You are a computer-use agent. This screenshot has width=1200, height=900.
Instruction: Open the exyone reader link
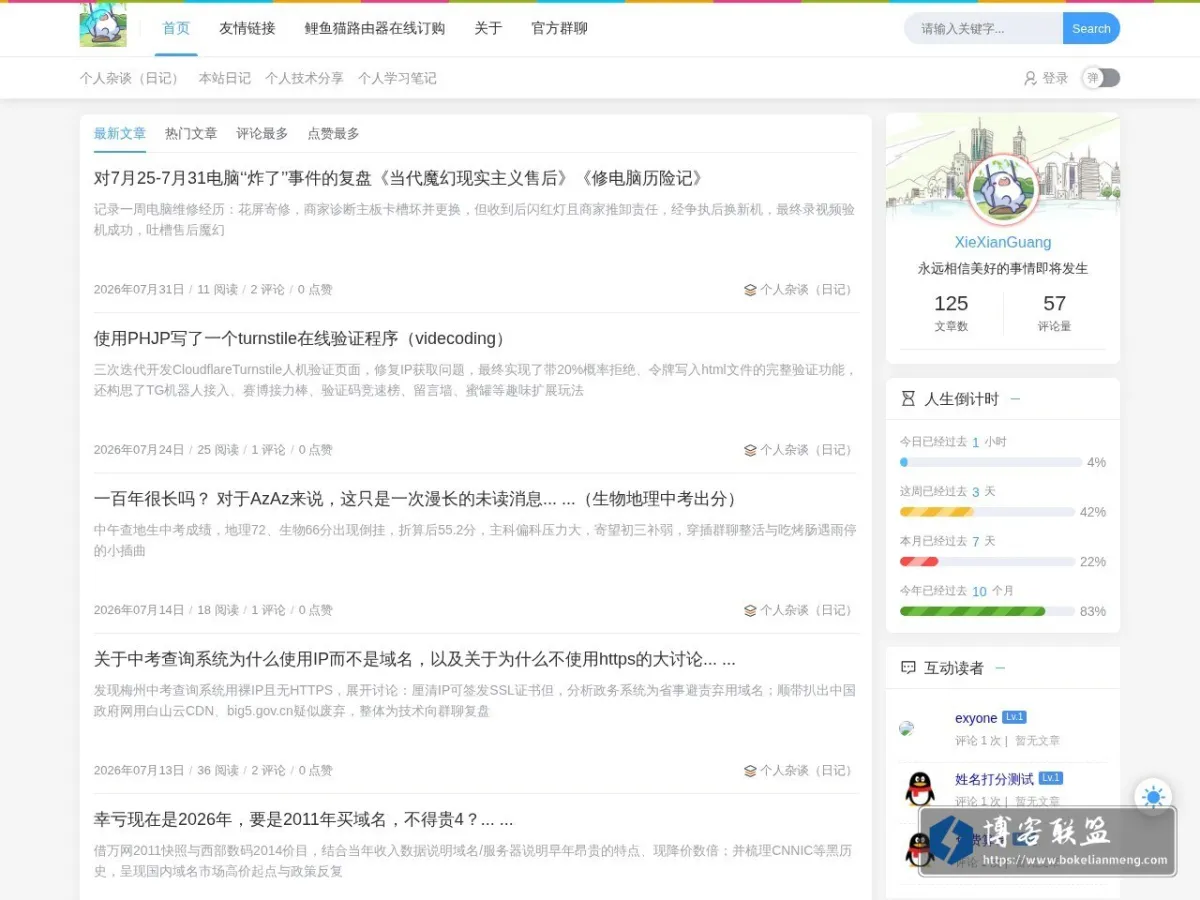[x=976, y=718]
